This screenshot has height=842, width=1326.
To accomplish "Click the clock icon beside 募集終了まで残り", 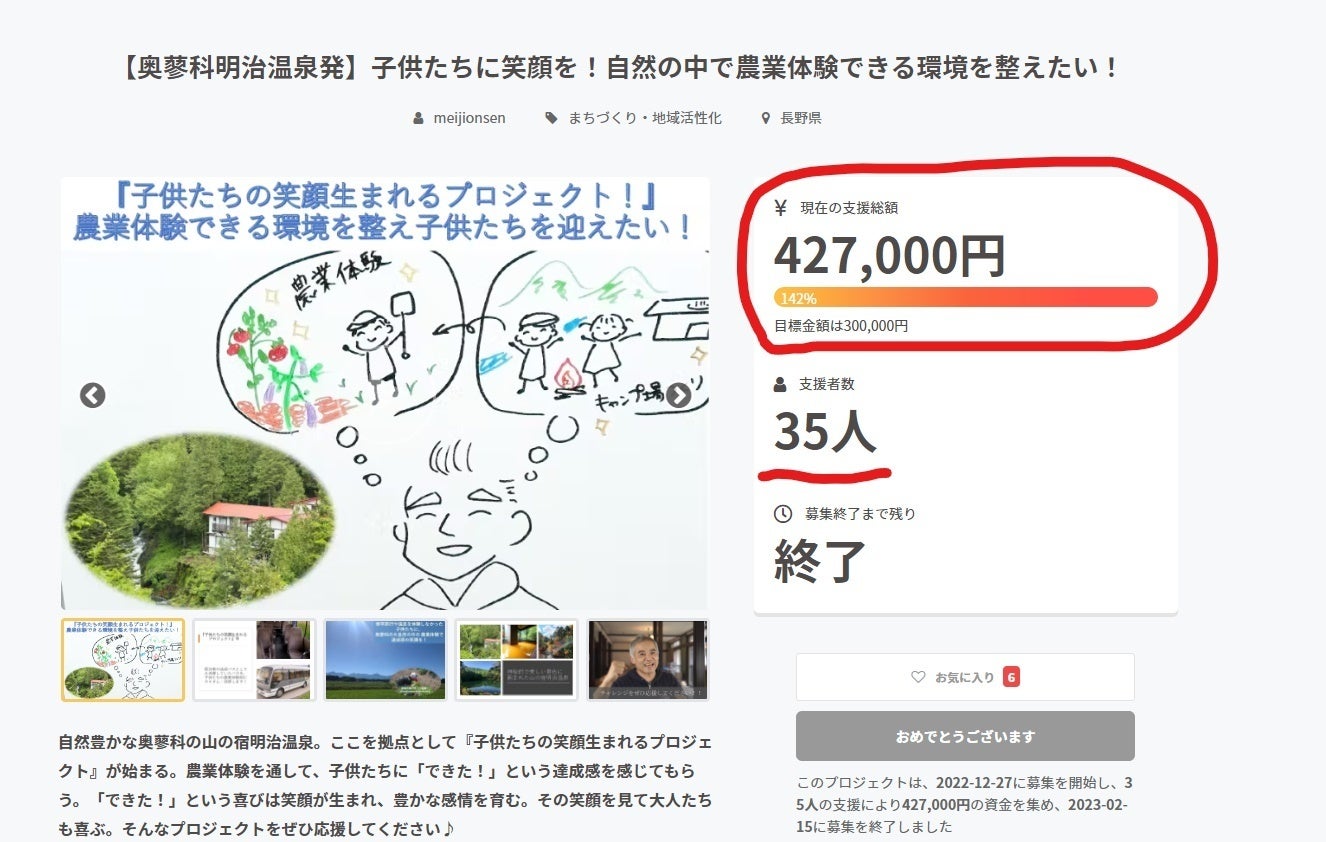I will [783, 514].
